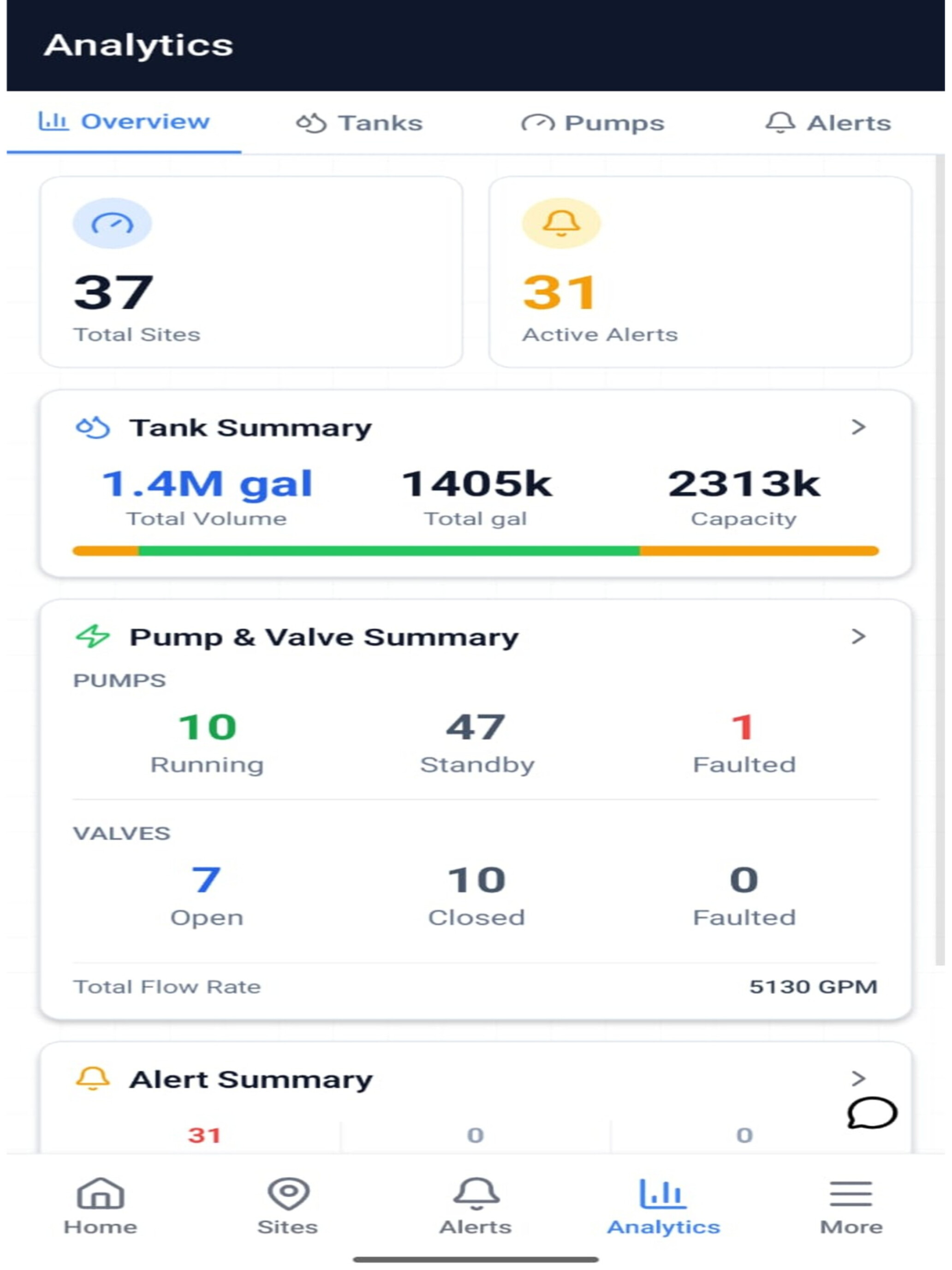Click the tank capacity progress bar
Screen dimensions: 952x1270
475,551
